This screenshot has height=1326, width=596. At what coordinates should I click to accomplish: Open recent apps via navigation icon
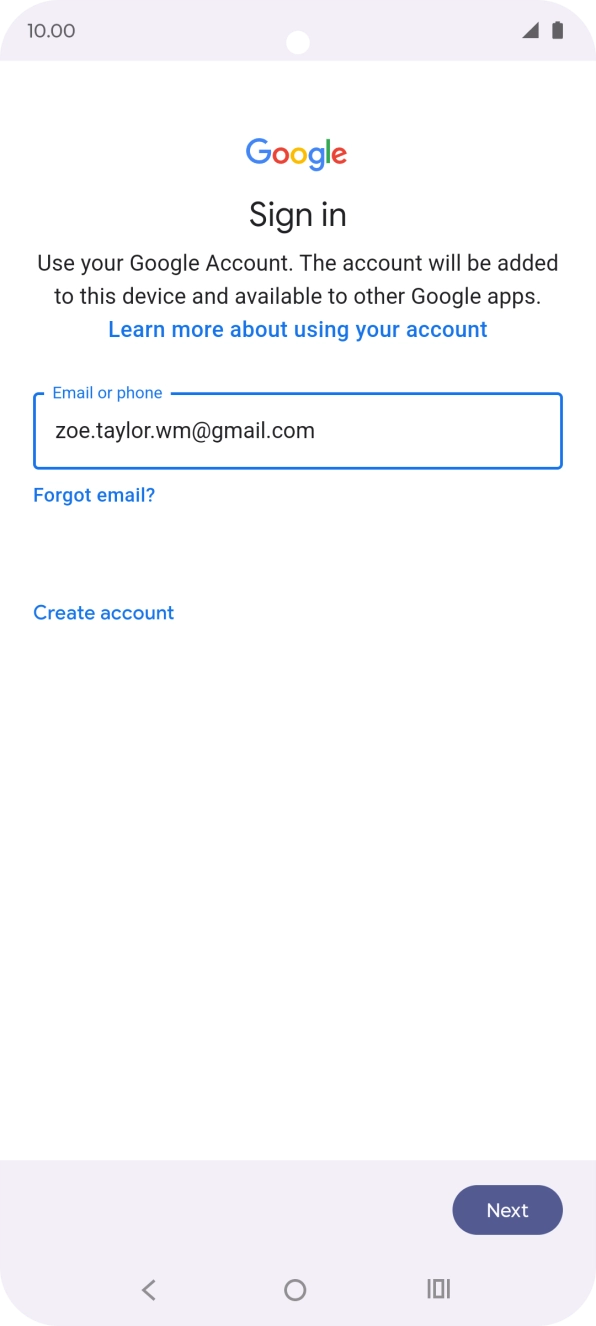click(439, 1289)
